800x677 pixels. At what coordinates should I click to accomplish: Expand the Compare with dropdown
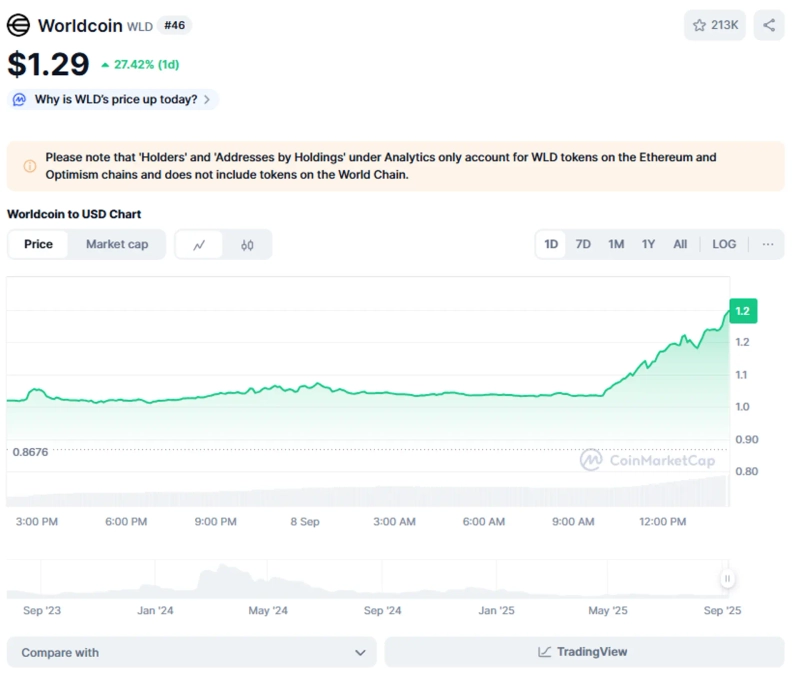click(191, 652)
